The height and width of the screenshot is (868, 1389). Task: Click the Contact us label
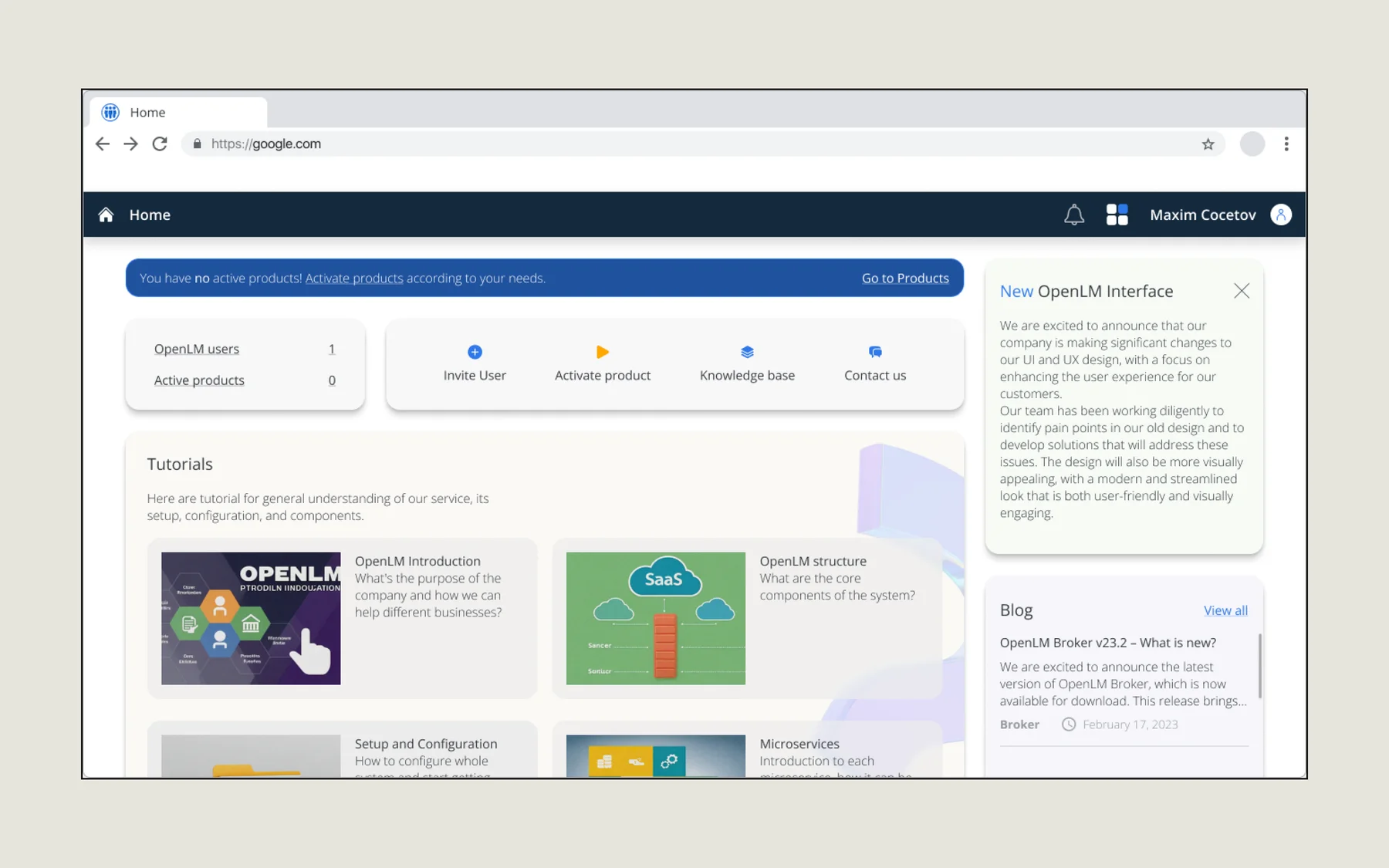pyautogui.click(x=875, y=376)
